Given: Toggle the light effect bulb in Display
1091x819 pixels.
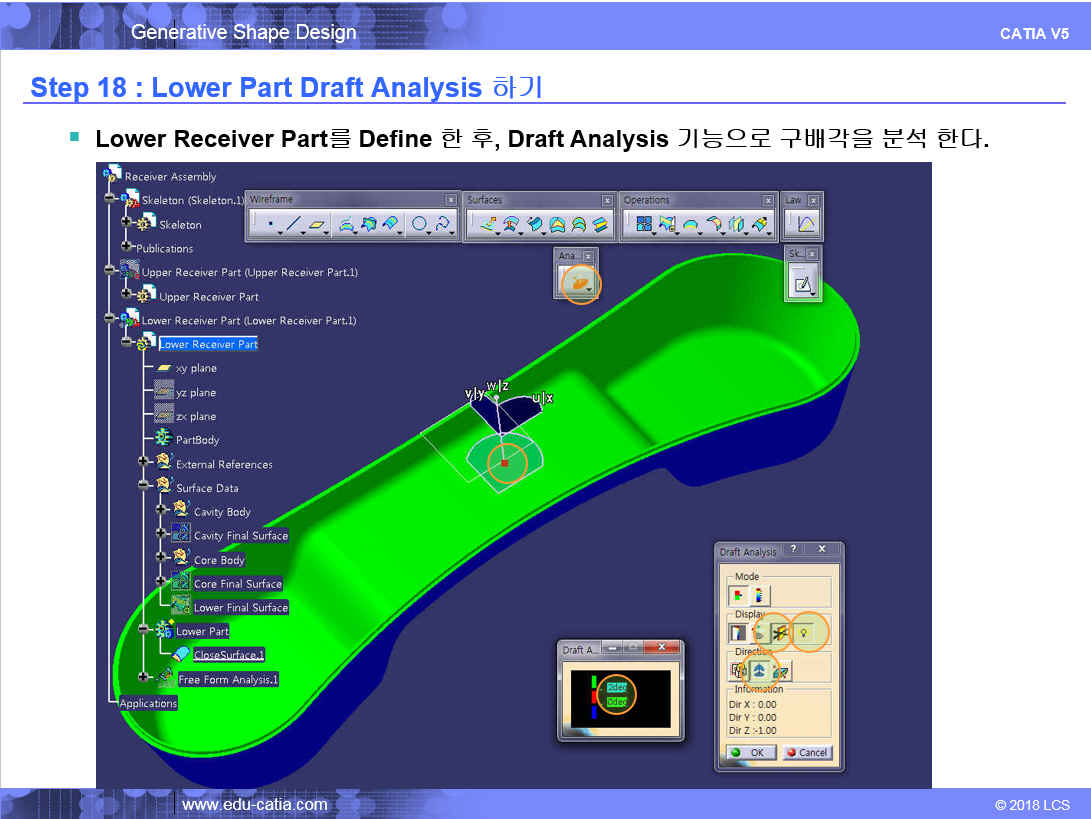Looking at the screenshot, I should click(804, 633).
